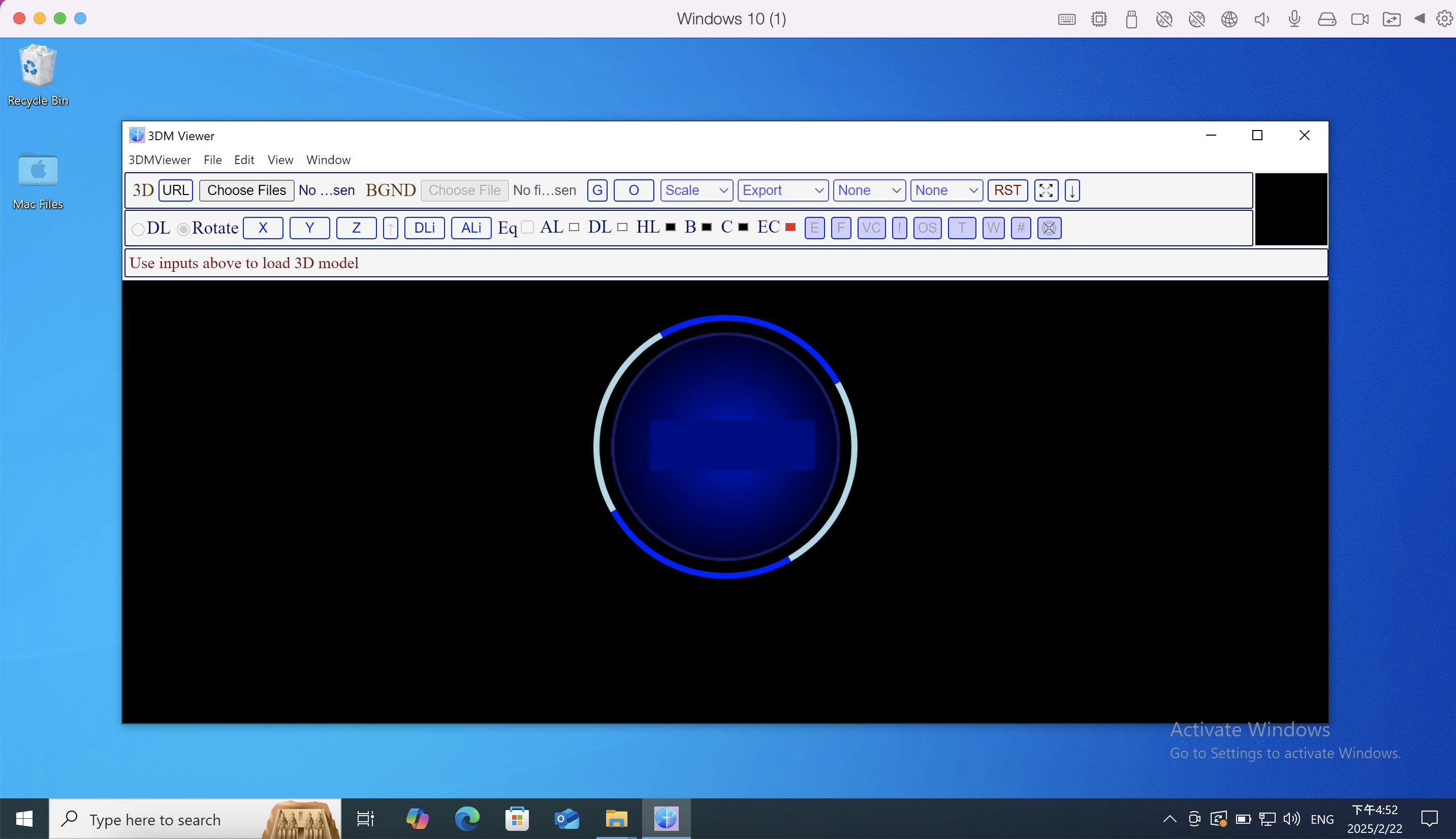The height and width of the screenshot is (839, 1456).
Task: Click the Microsoft Edge taskbar icon
Action: coord(467,818)
